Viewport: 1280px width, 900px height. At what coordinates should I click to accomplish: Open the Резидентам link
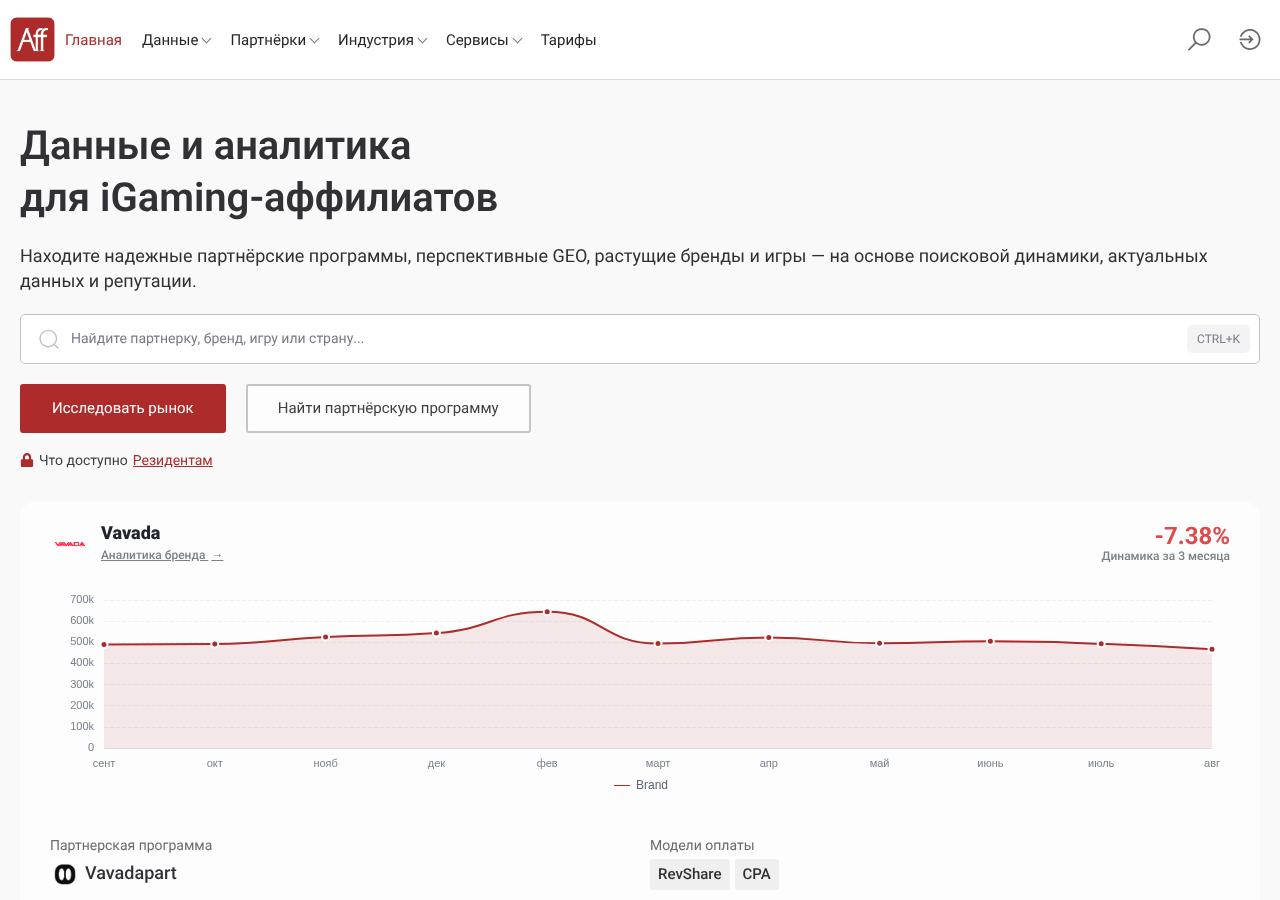click(173, 460)
